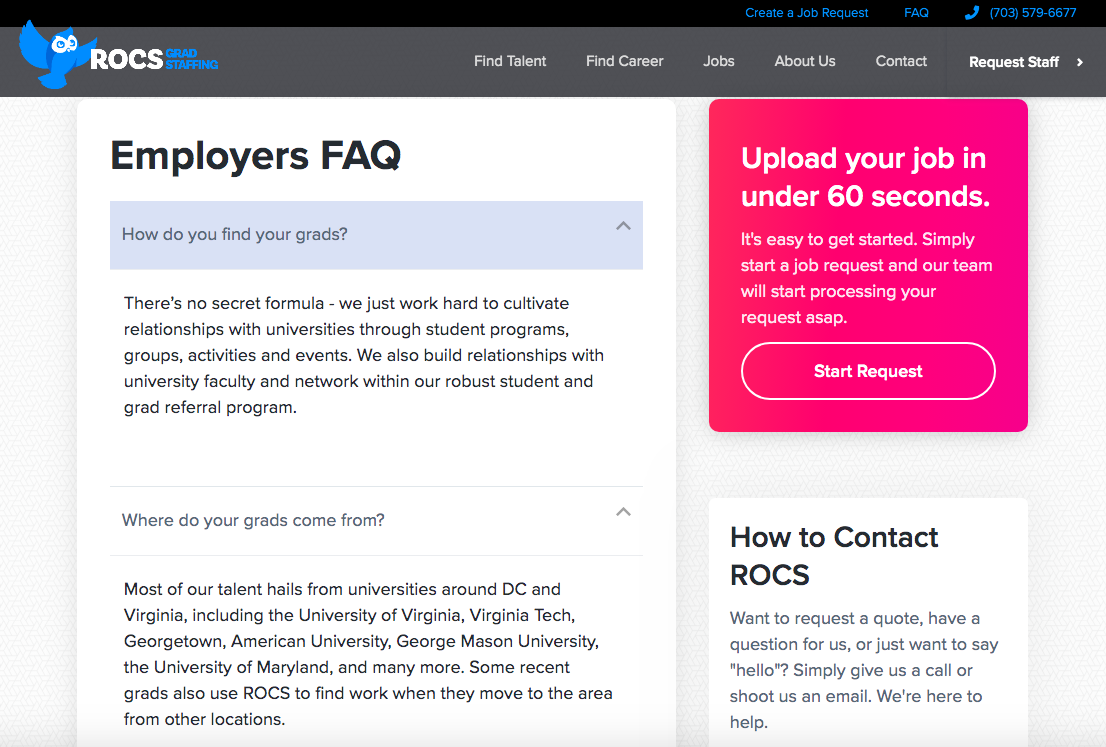Image resolution: width=1106 pixels, height=747 pixels.
Task: Open the Create a Job Request link
Action: pyautogui.click(x=806, y=13)
